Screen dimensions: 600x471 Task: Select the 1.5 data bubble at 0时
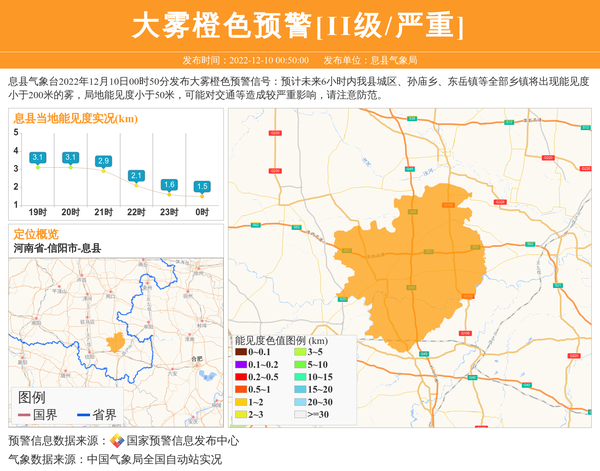202,187
